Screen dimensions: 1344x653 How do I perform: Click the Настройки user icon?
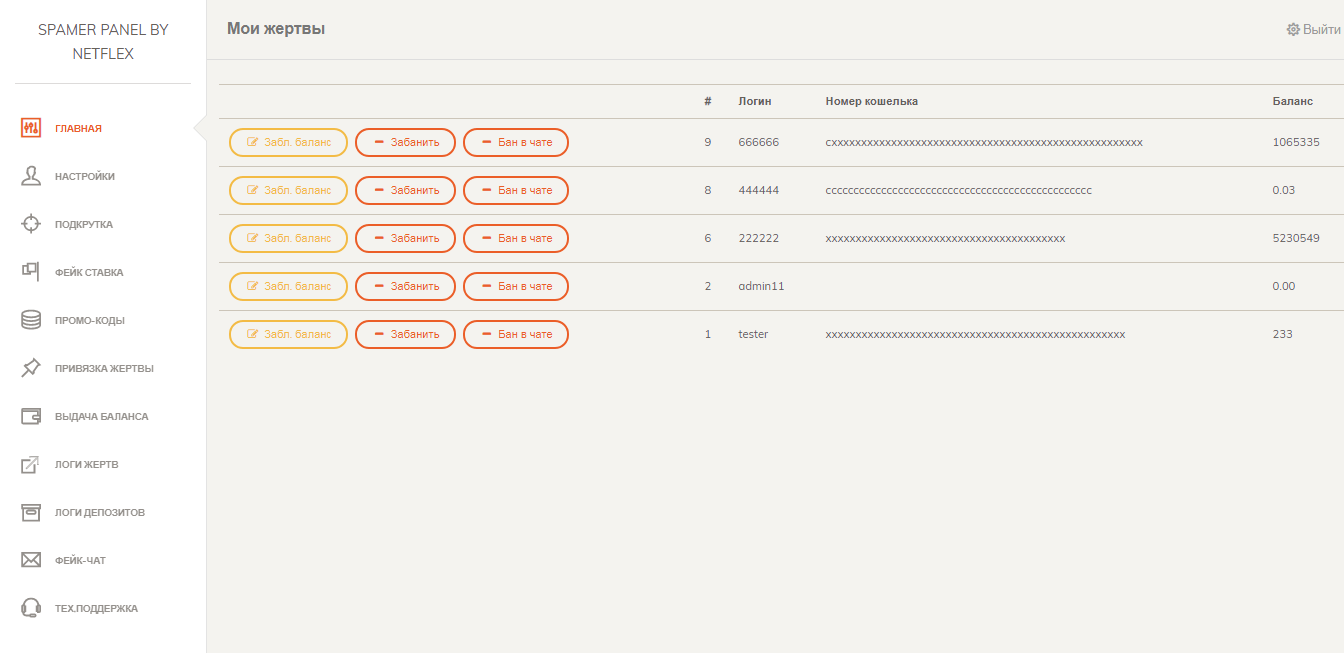pyautogui.click(x=31, y=176)
